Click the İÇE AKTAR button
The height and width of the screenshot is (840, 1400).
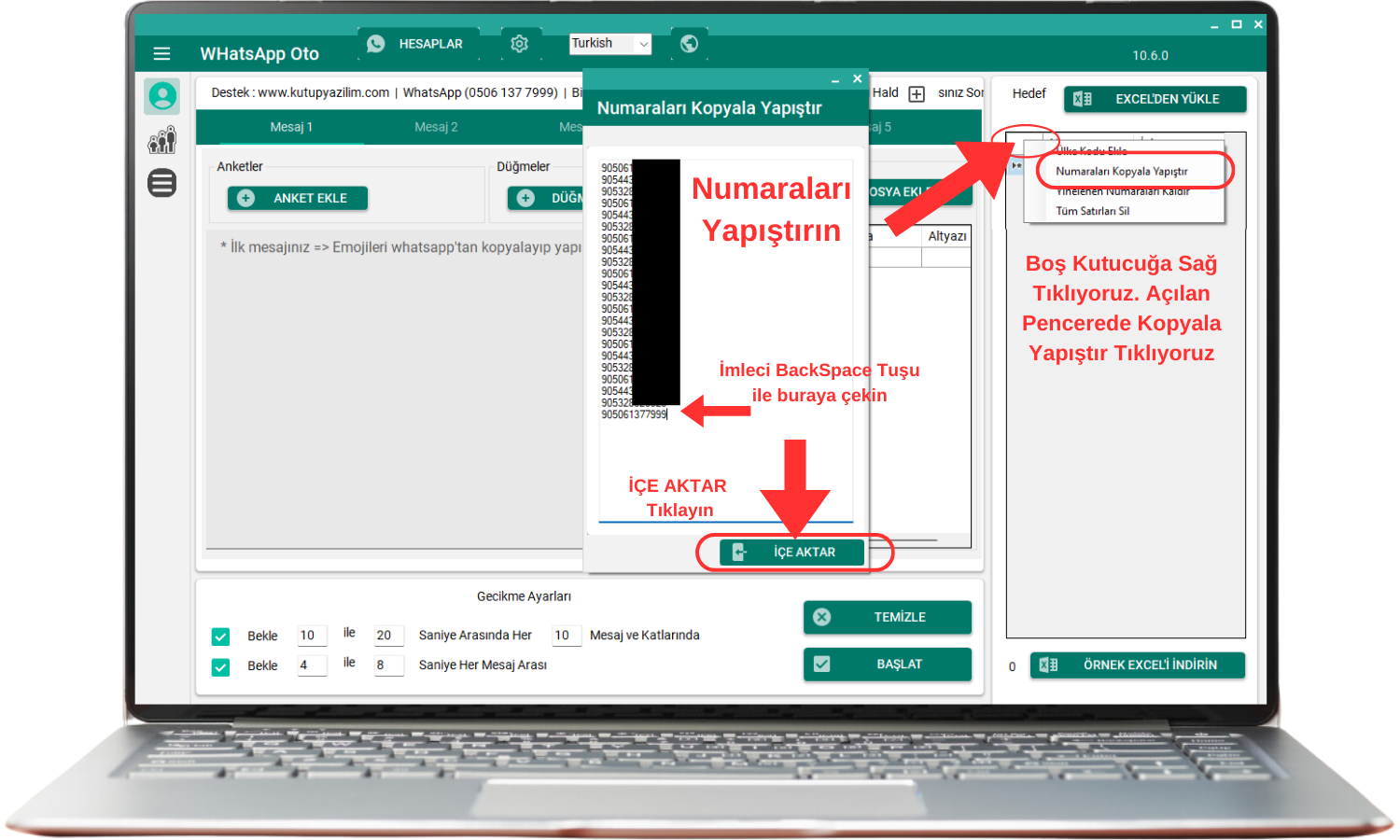(x=791, y=552)
